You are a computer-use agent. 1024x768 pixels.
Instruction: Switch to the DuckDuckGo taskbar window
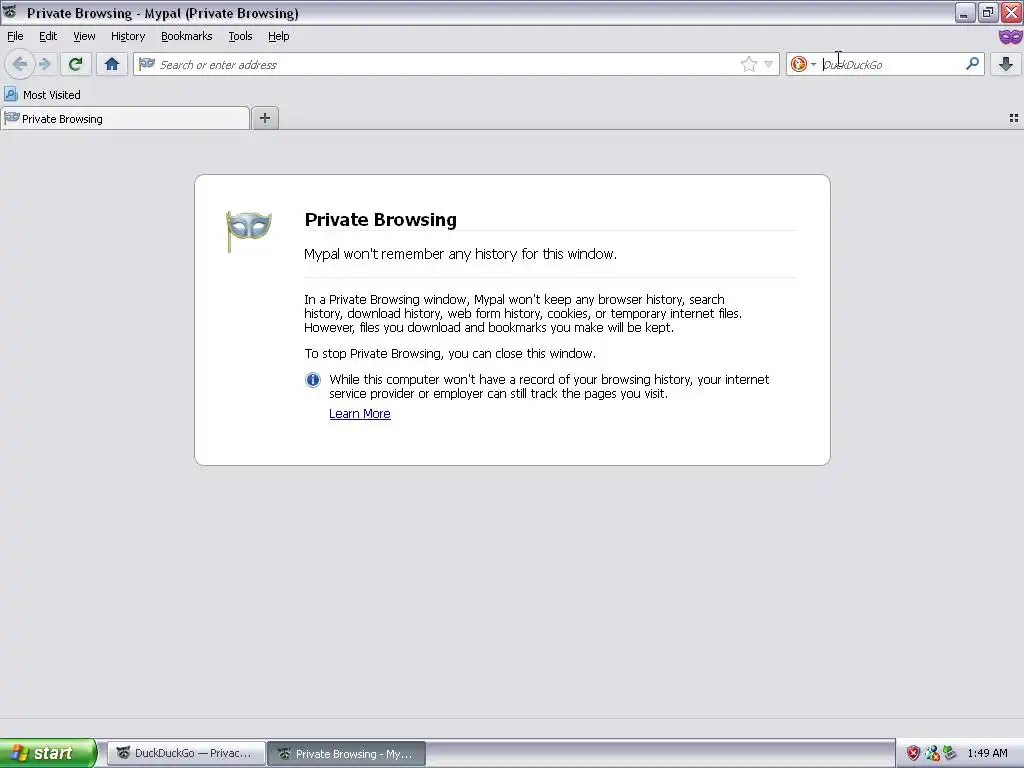[x=186, y=753]
